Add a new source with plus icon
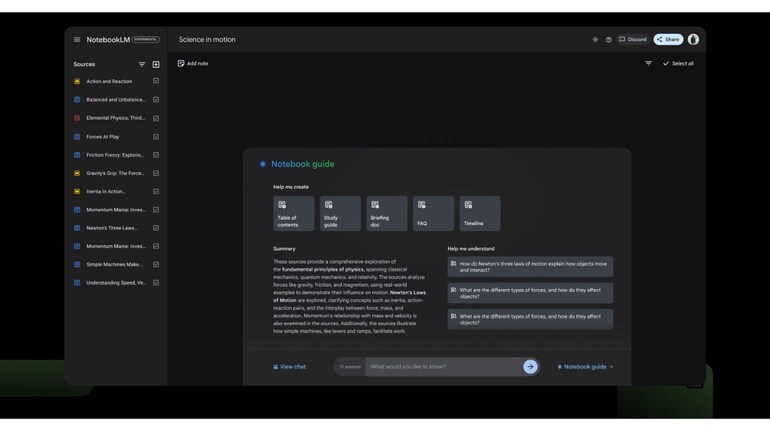This screenshot has height=431, width=770. tap(156, 64)
